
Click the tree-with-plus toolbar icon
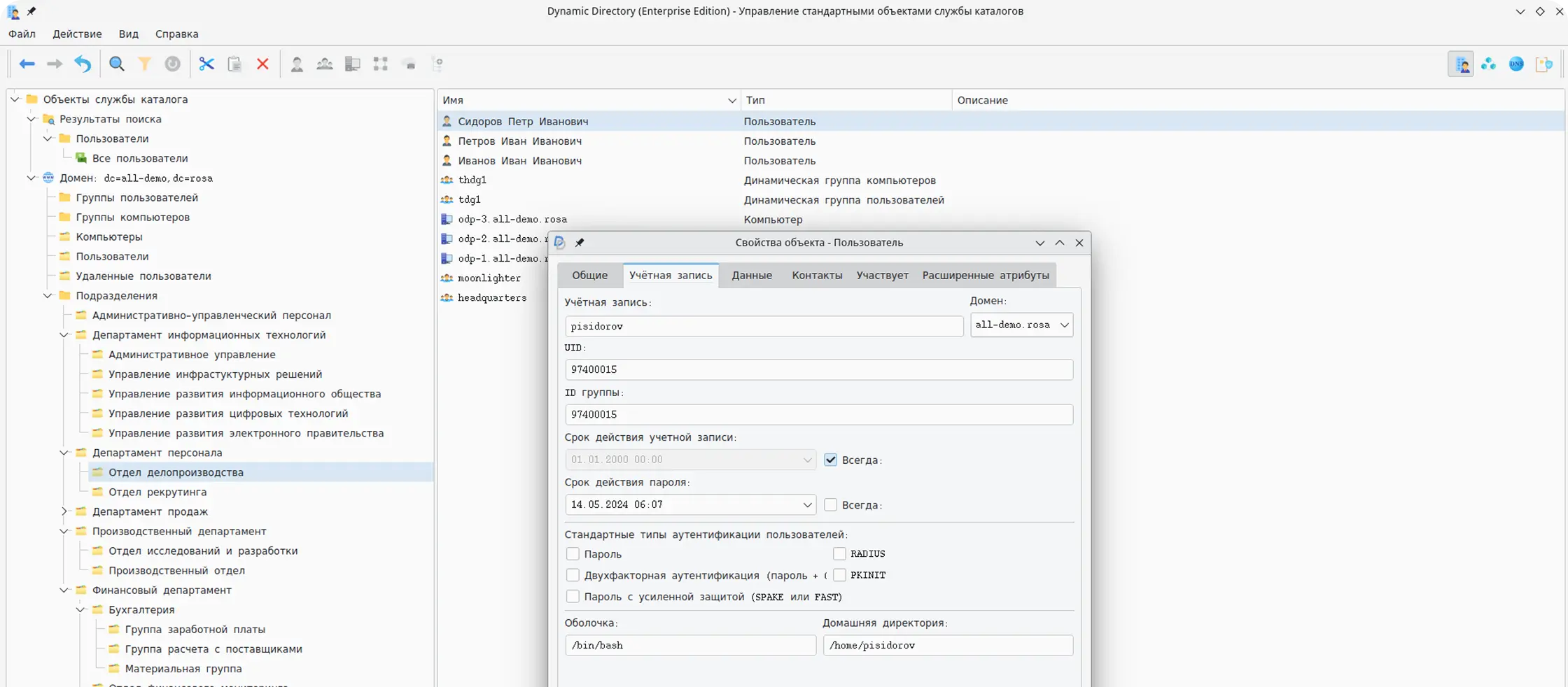point(438,64)
